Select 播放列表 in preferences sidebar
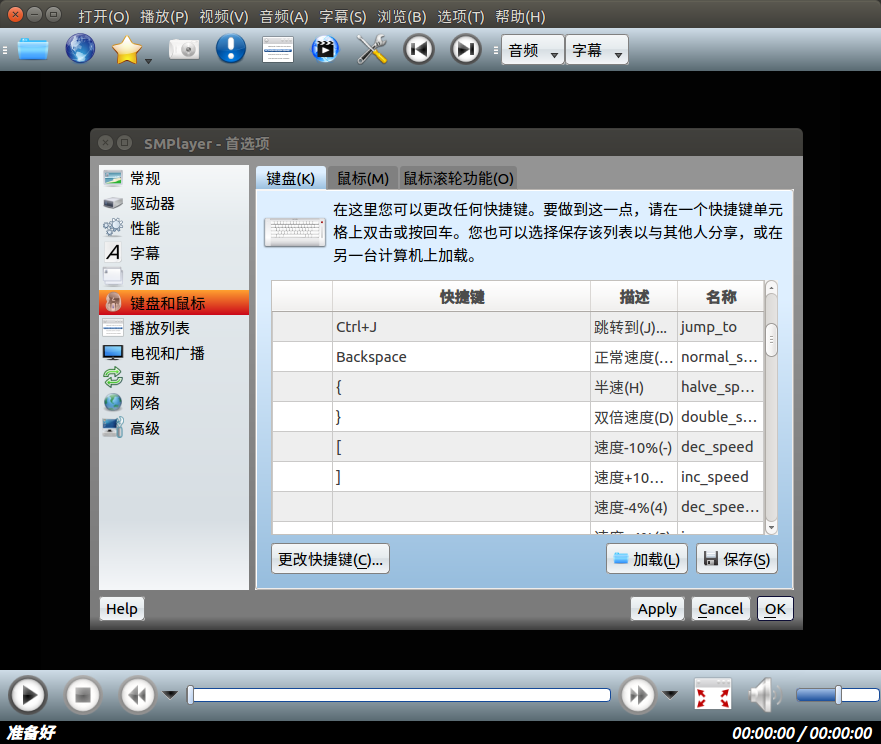This screenshot has height=744, width=881. click(174, 328)
